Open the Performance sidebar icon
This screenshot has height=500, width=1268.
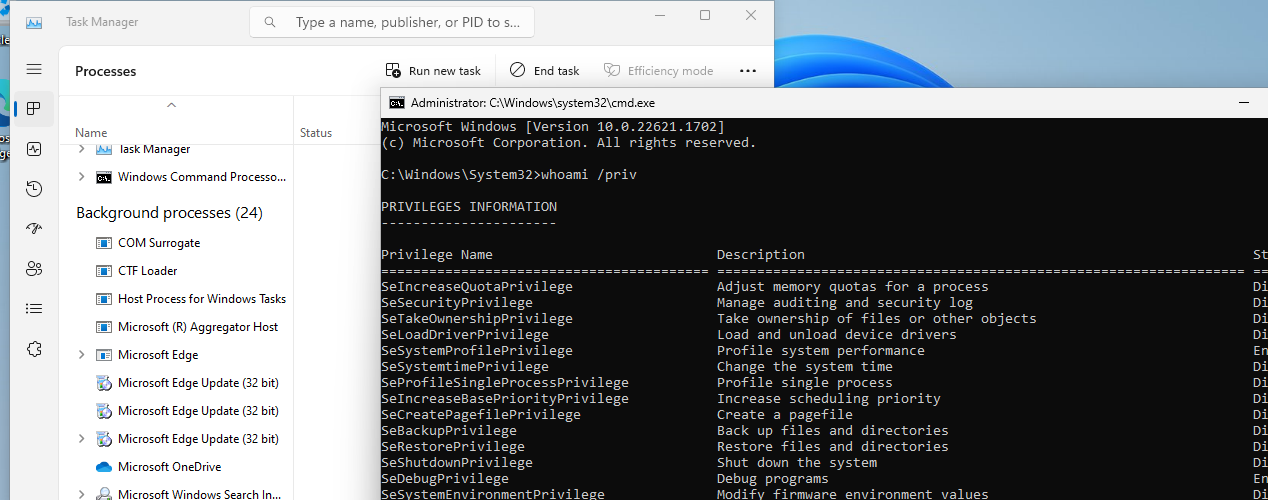[34, 149]
